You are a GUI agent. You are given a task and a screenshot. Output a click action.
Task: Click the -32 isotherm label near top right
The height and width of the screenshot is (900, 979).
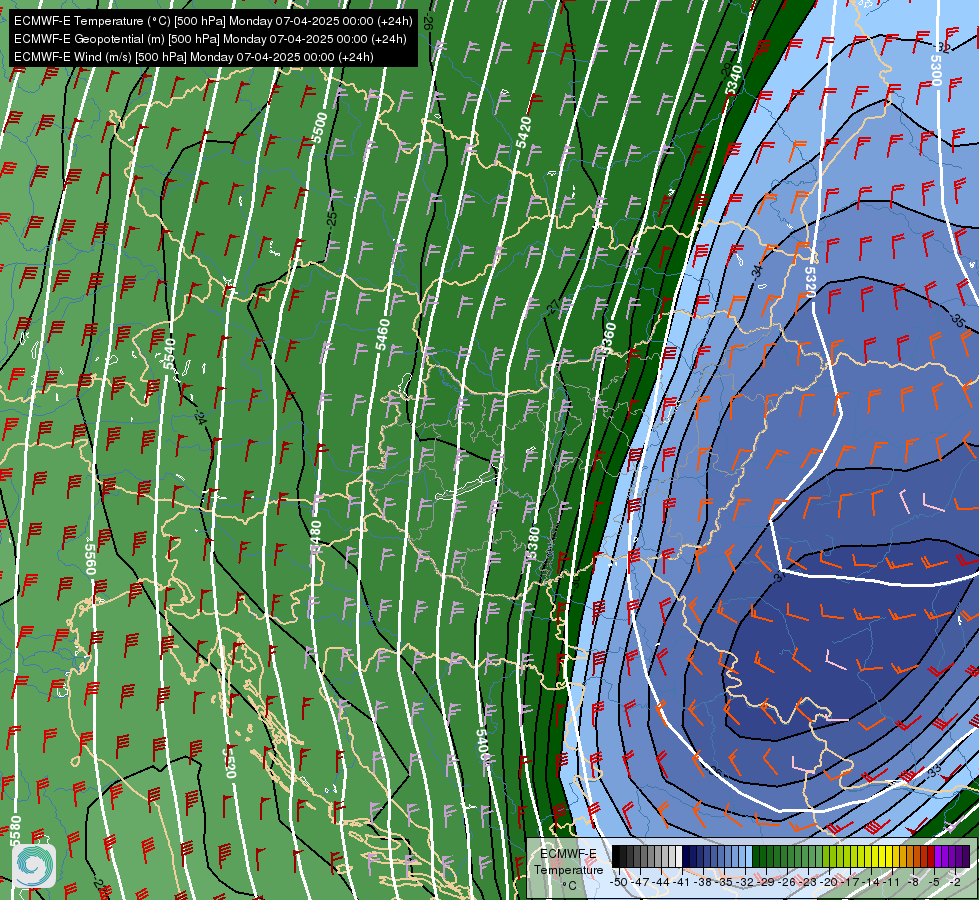pos(942,47)
